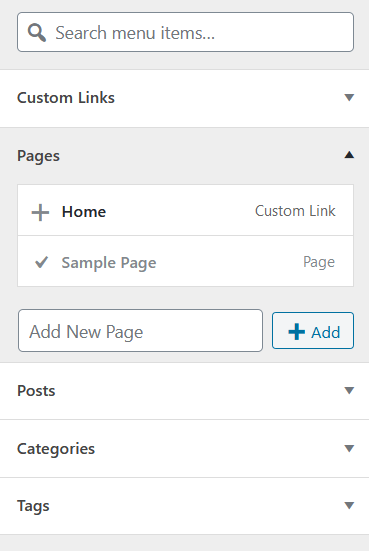Add Home item via plus icon

(40, 213)
